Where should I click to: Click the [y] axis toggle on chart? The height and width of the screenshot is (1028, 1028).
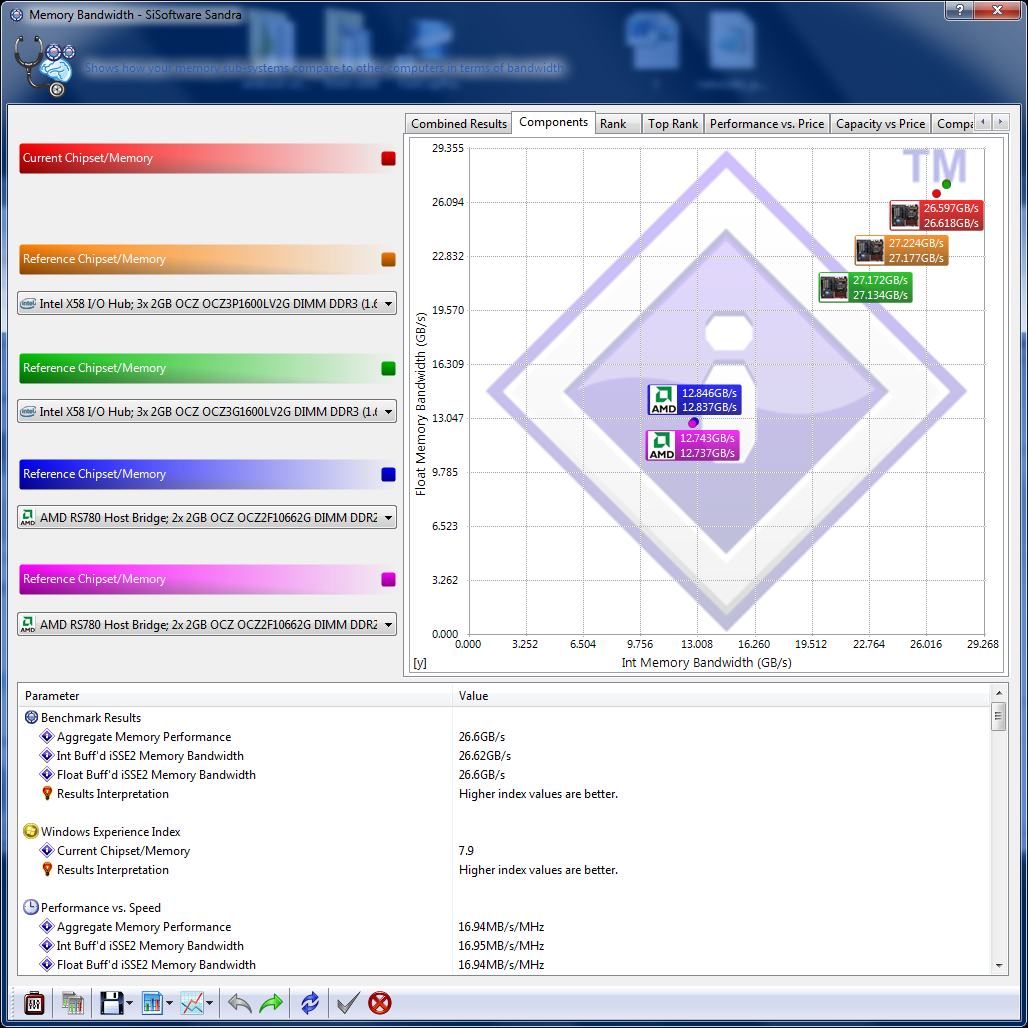(x=420, y=663)
